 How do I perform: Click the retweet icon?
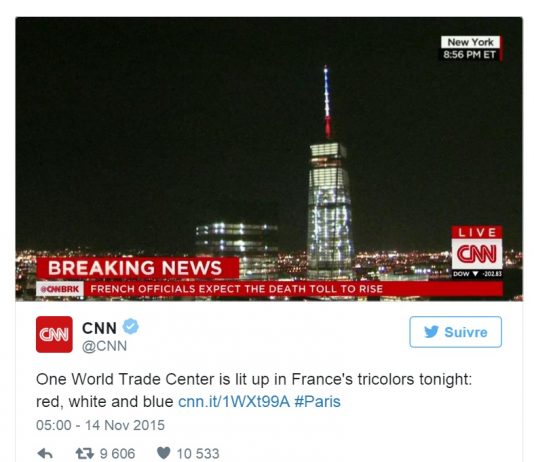[84, 453]
